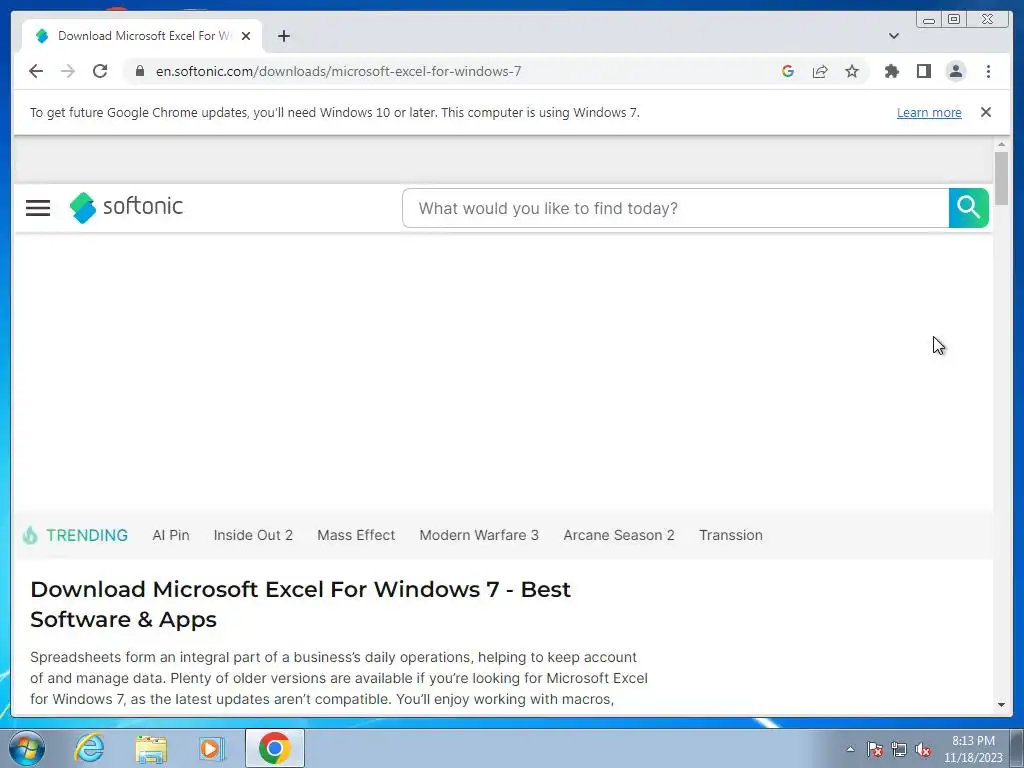
Task: Open the Modern Warfare 3 trending link
Action: pyautogui.click(x=479, y=535)
